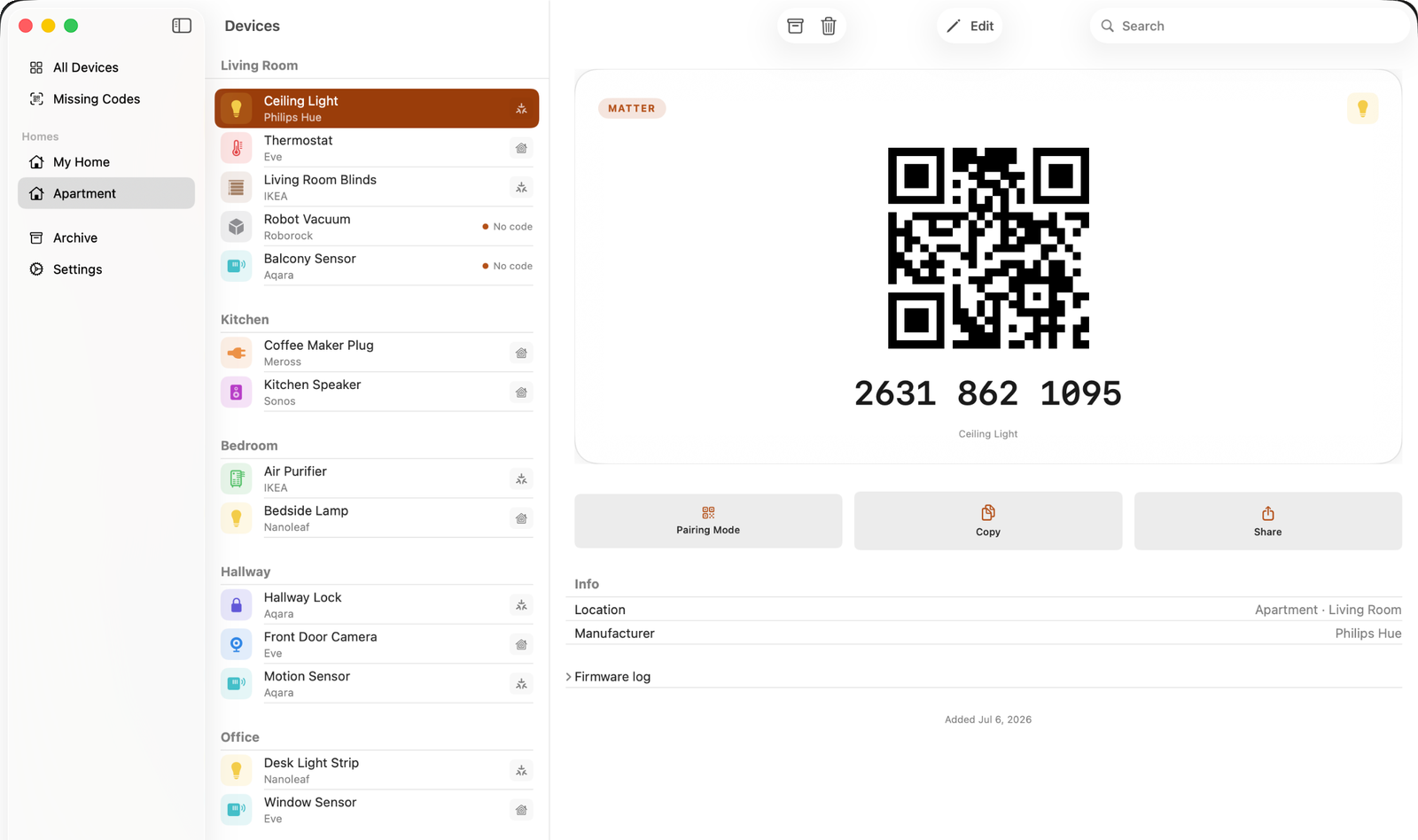The image size is (1418, 840).
Task: Click the Pairing Mode button
Action: 708,521
